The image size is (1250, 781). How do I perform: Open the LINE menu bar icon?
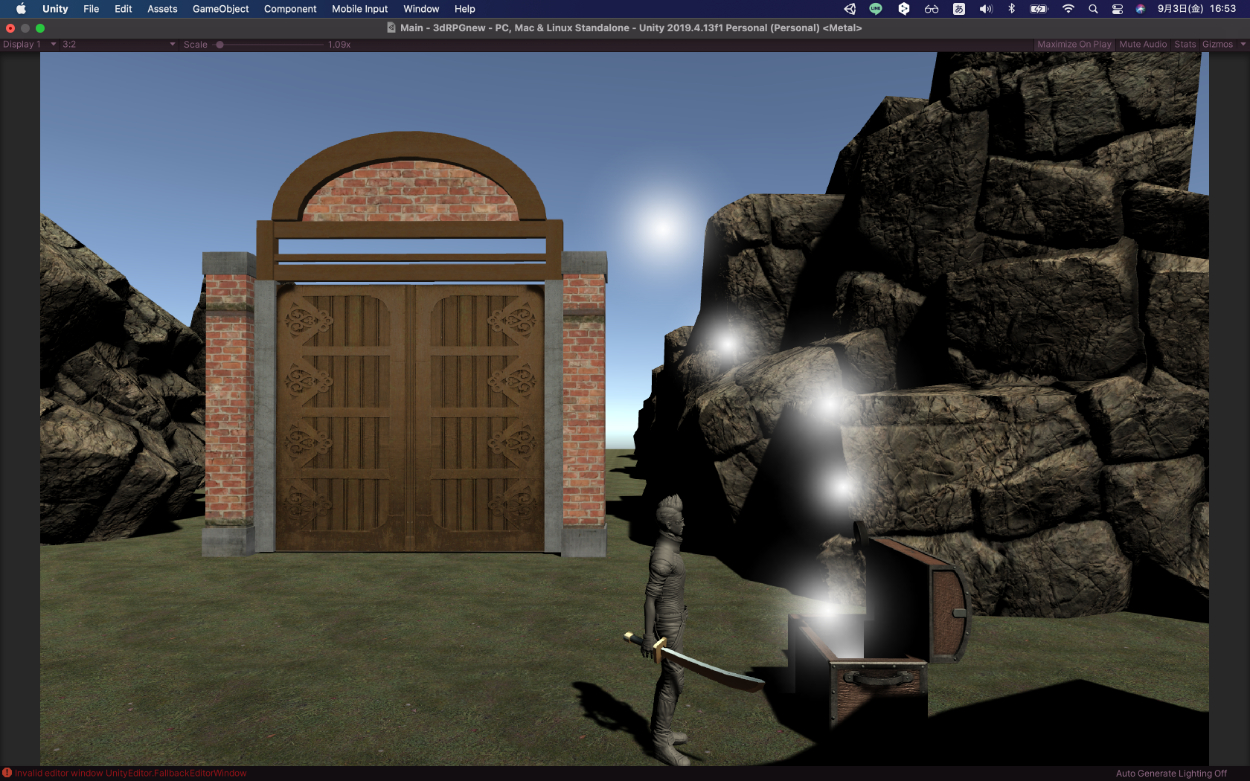pyautogui.click(x=877, y=9)
